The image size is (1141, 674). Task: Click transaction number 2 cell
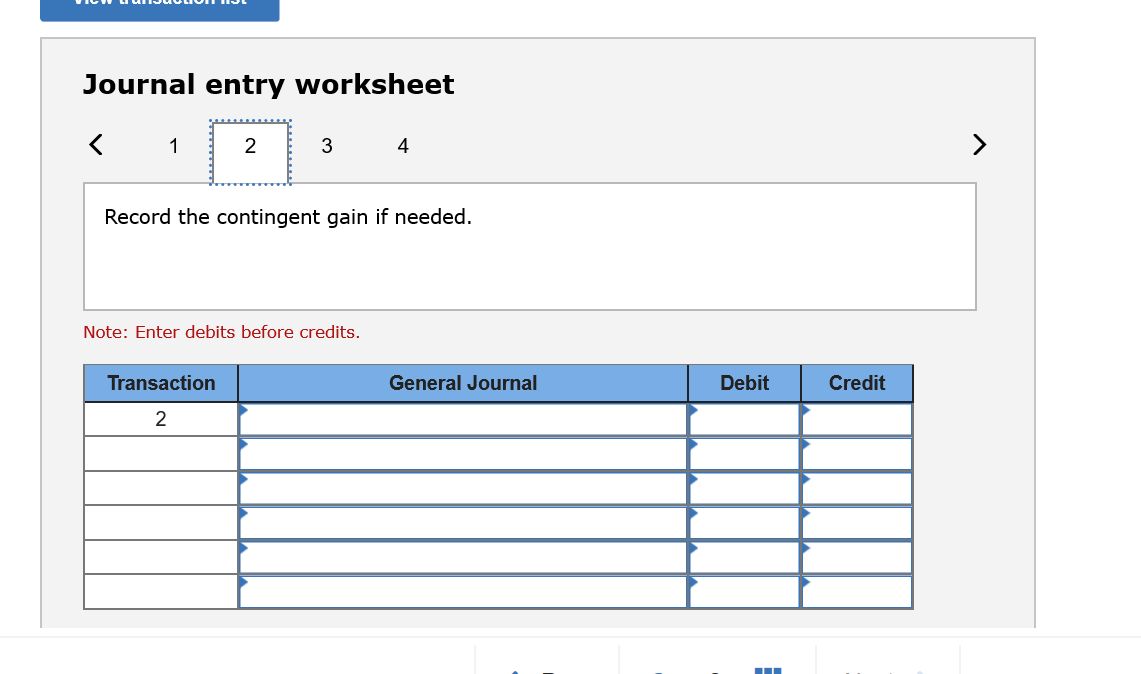[x=161, y=419]
